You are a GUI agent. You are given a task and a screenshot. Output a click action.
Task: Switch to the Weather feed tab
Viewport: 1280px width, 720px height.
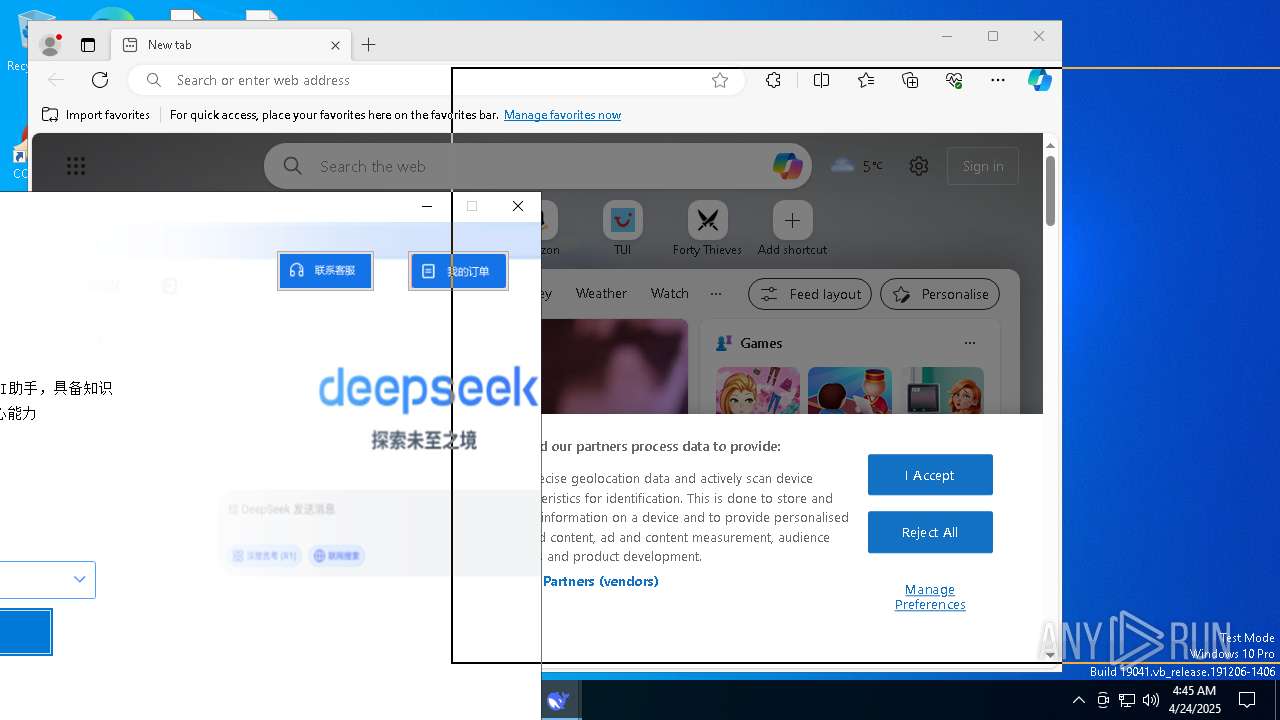click(x=601, y=294)
